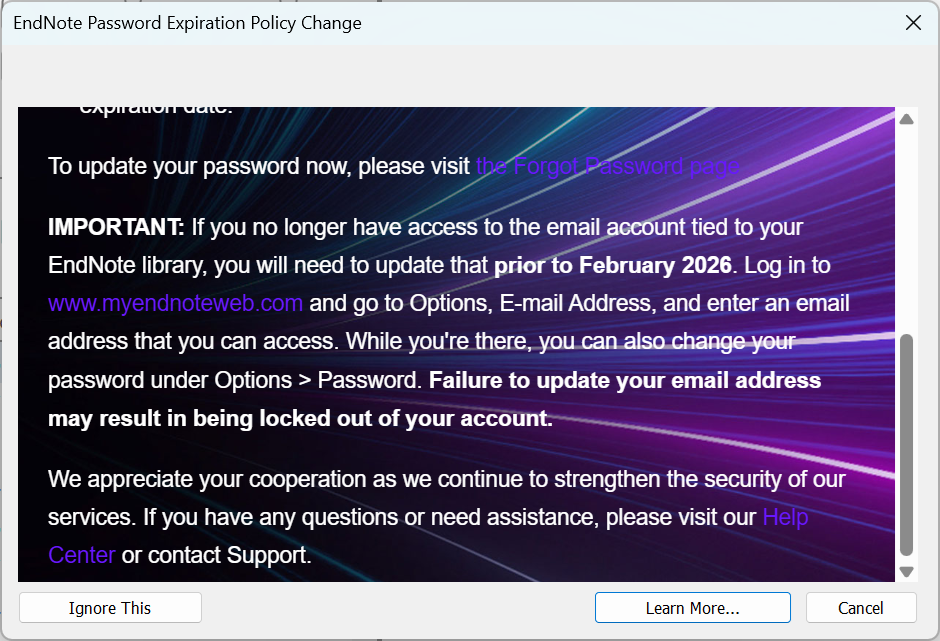Click the bold 'Failure to update your email' text

(624, 381)
